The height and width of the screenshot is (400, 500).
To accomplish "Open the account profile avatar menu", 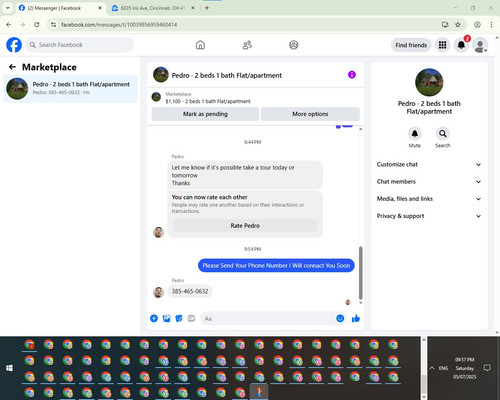I will tap(480, 45).
